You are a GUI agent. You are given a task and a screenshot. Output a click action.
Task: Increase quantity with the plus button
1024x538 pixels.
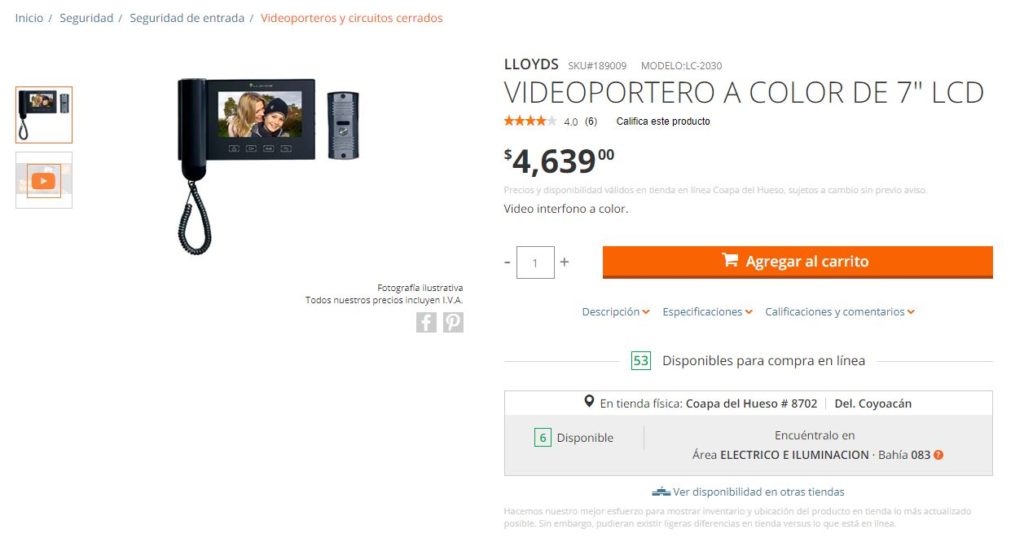tap(564, 262)
